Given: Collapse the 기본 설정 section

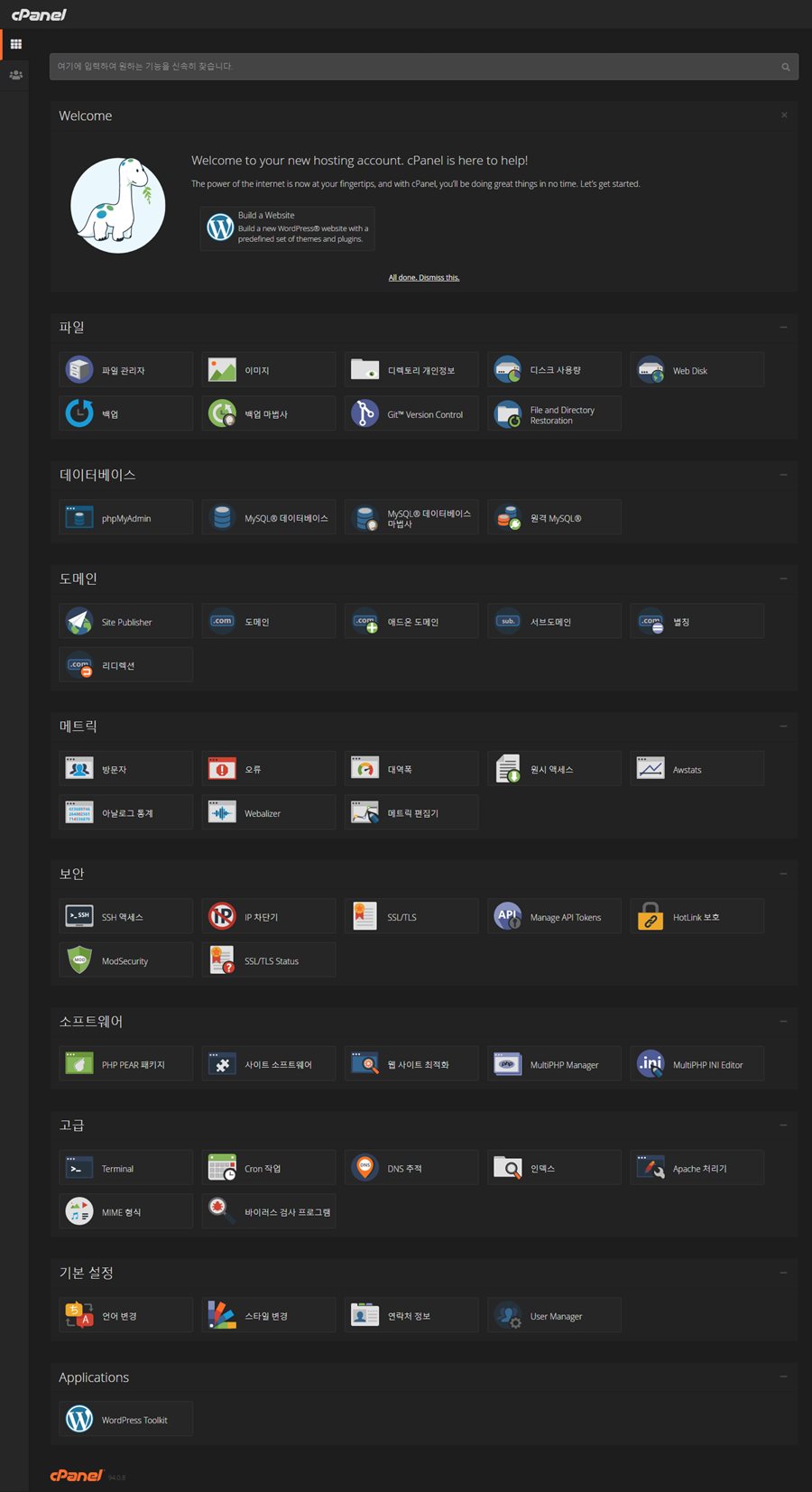Looking at the screenshot, I should point(783,1273).
